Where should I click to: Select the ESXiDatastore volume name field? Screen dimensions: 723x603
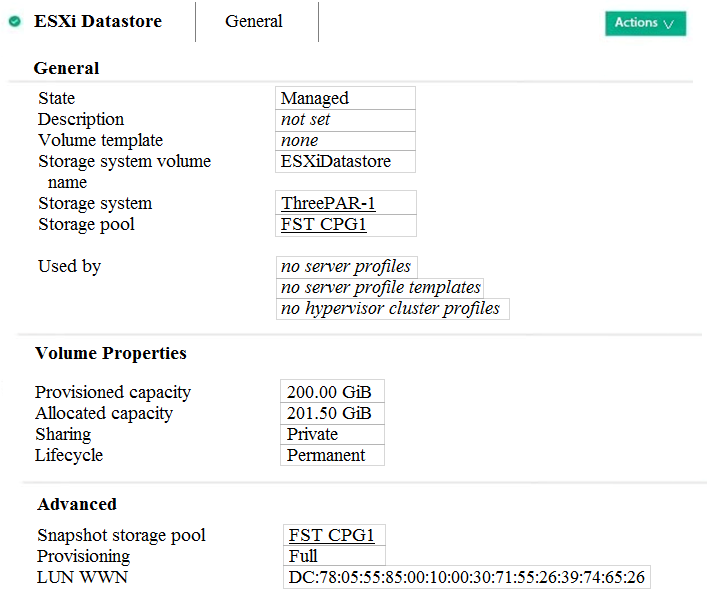point(336,161)
